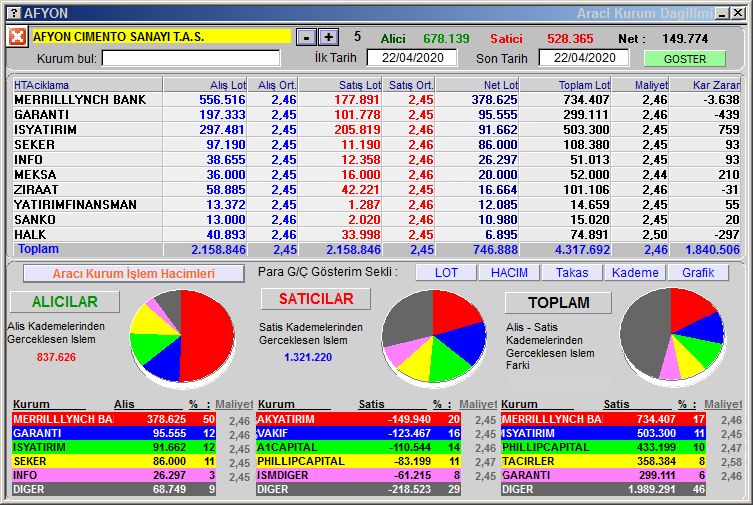The width and height of the screenshot is (753, 505).
Task: Click the TOPLAM pie chart
Action: 672,335
